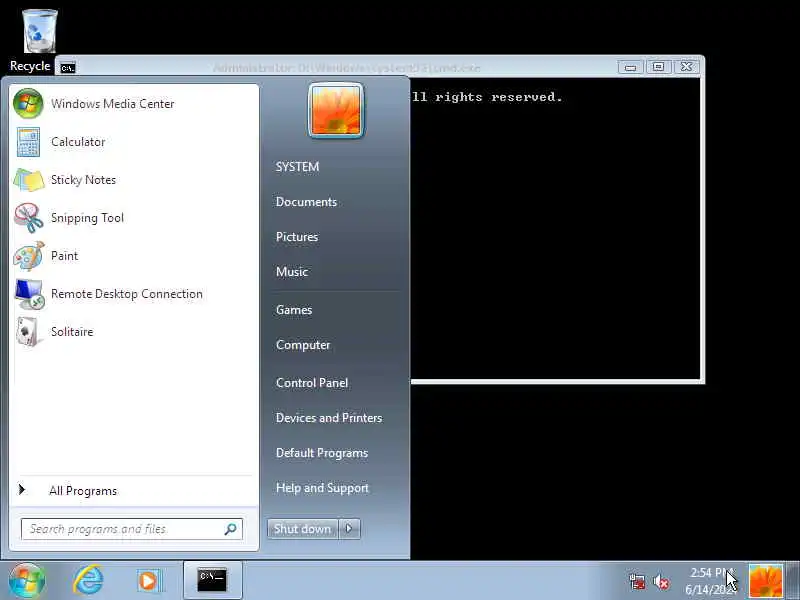The image size is (800, 600).
Task: Open Devices and Printers
Action: tap(329, 418)
